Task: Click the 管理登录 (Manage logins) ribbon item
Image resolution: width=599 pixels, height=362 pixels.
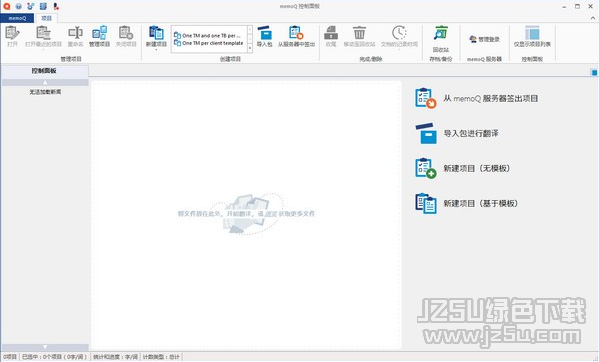Action: click(484, 39)
